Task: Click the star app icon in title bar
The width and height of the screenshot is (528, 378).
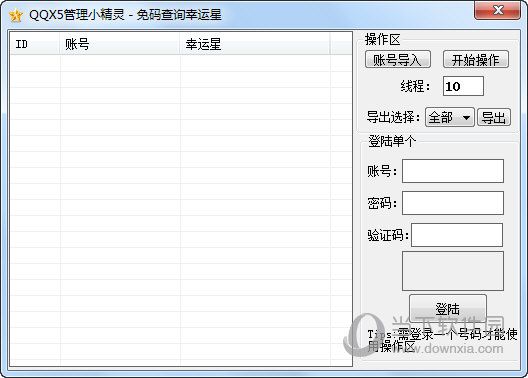Action: coord(15,15)
